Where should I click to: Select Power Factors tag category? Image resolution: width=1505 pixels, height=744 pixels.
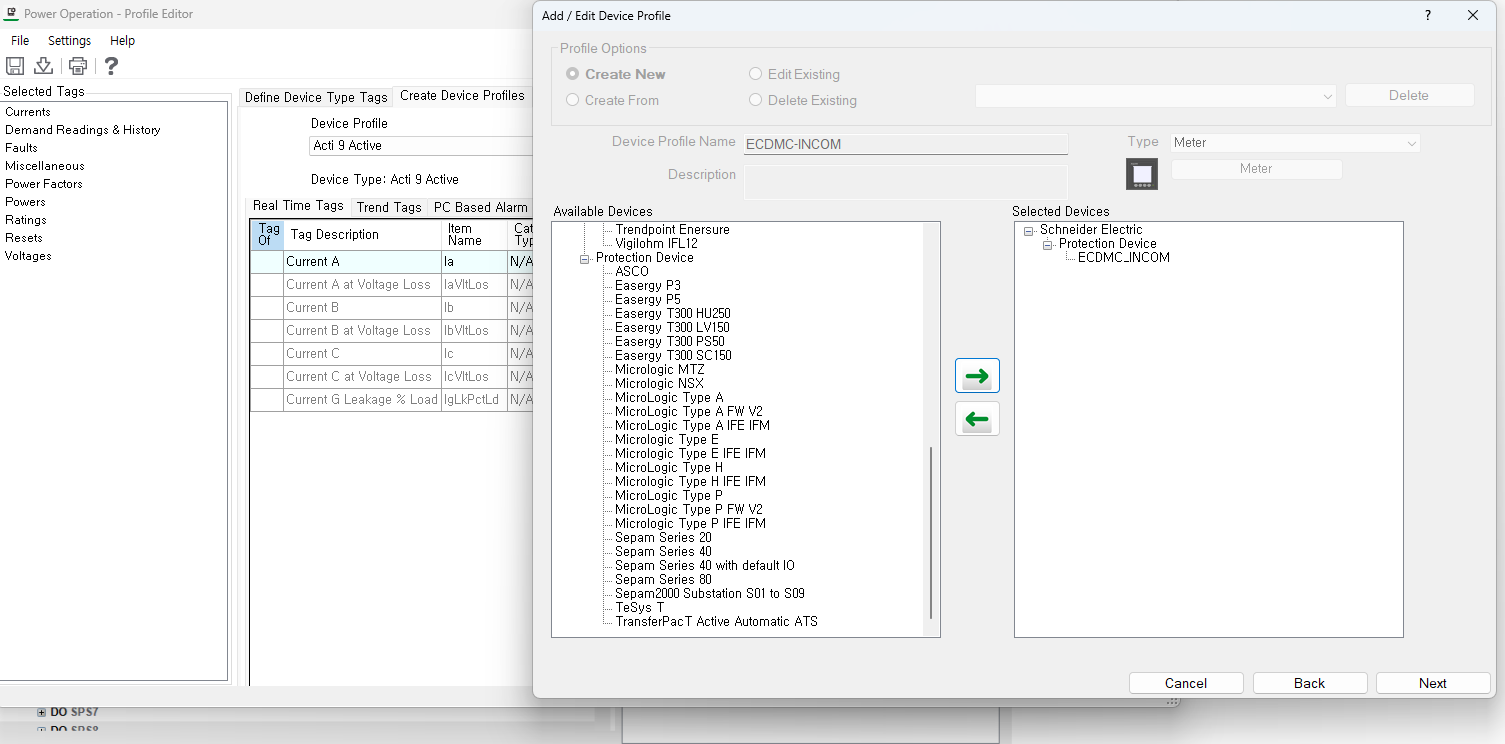[x=44, y=184]
